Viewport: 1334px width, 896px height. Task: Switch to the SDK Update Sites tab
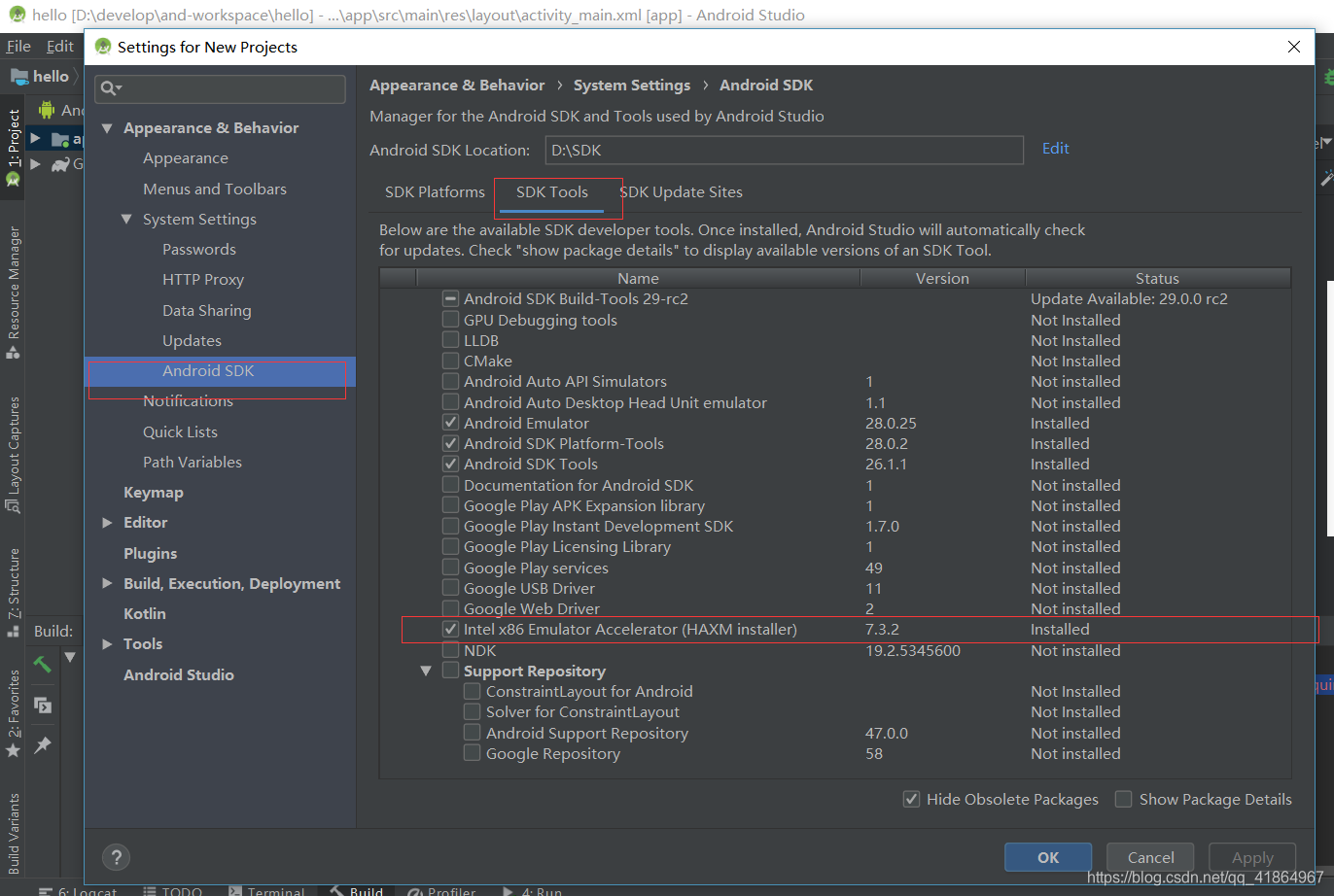681,192
